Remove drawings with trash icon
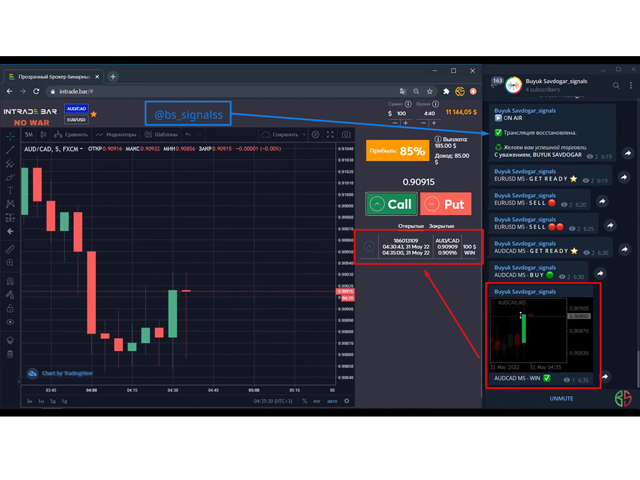 (x=10, y=354)
